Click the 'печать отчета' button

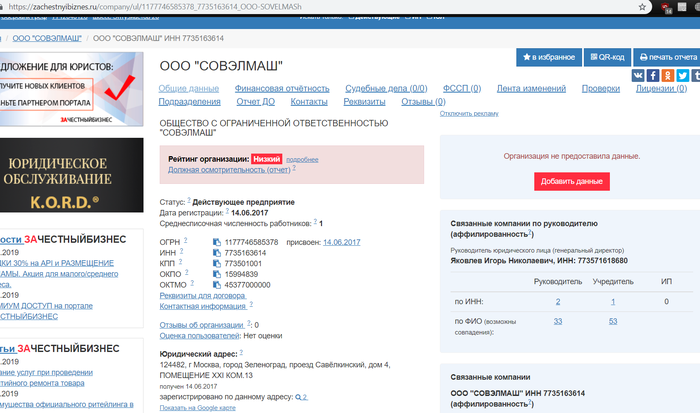pyautogui.click(x=667, y=57)
